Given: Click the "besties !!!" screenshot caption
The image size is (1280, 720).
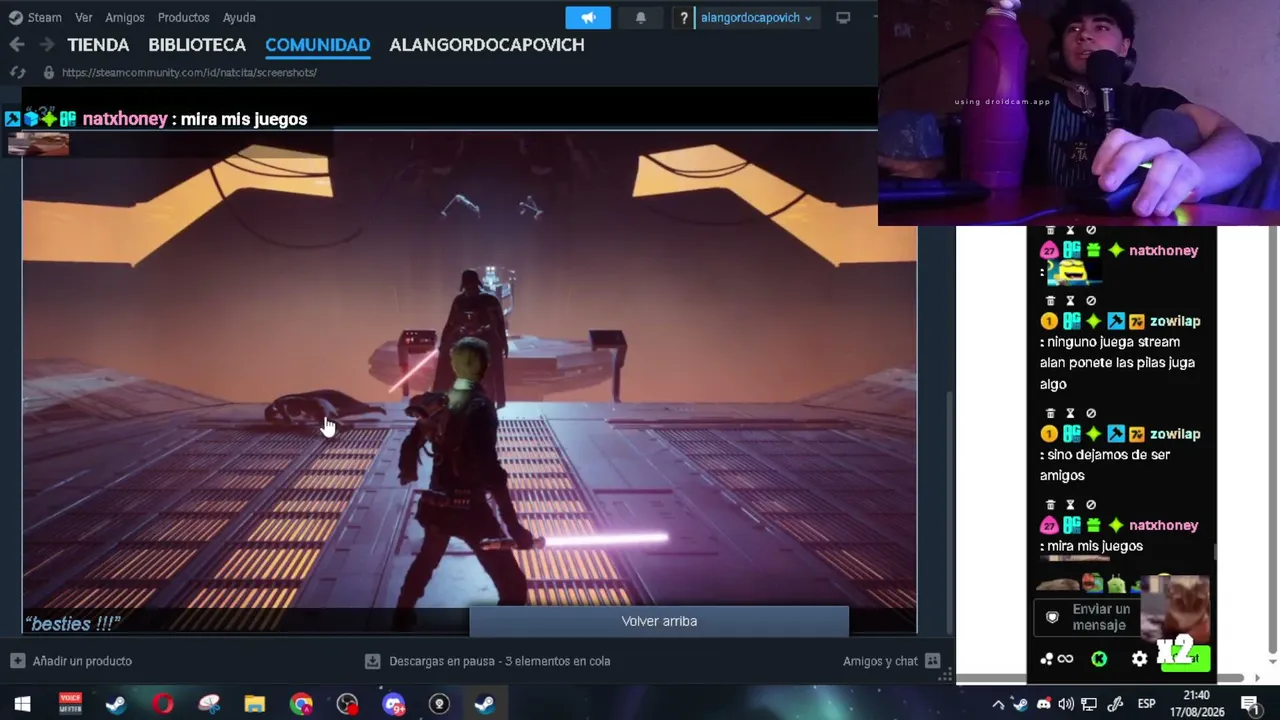Looking at the screenshot, I should [x=73, y=624].
